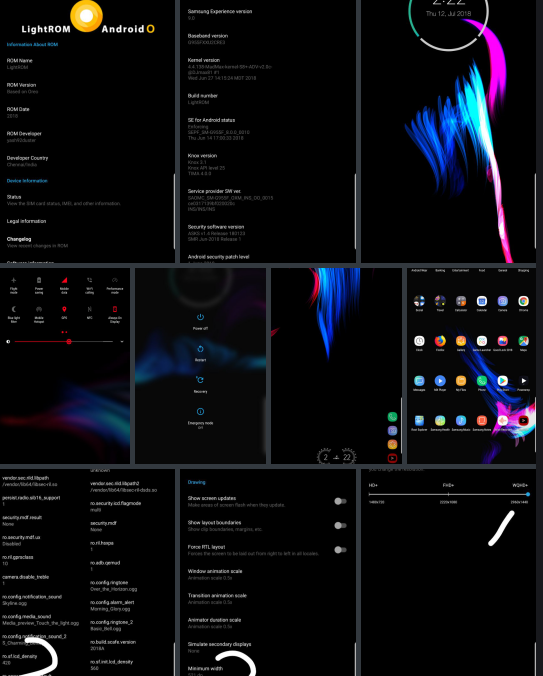Enable Show screen updates switch

click(340, 501)
